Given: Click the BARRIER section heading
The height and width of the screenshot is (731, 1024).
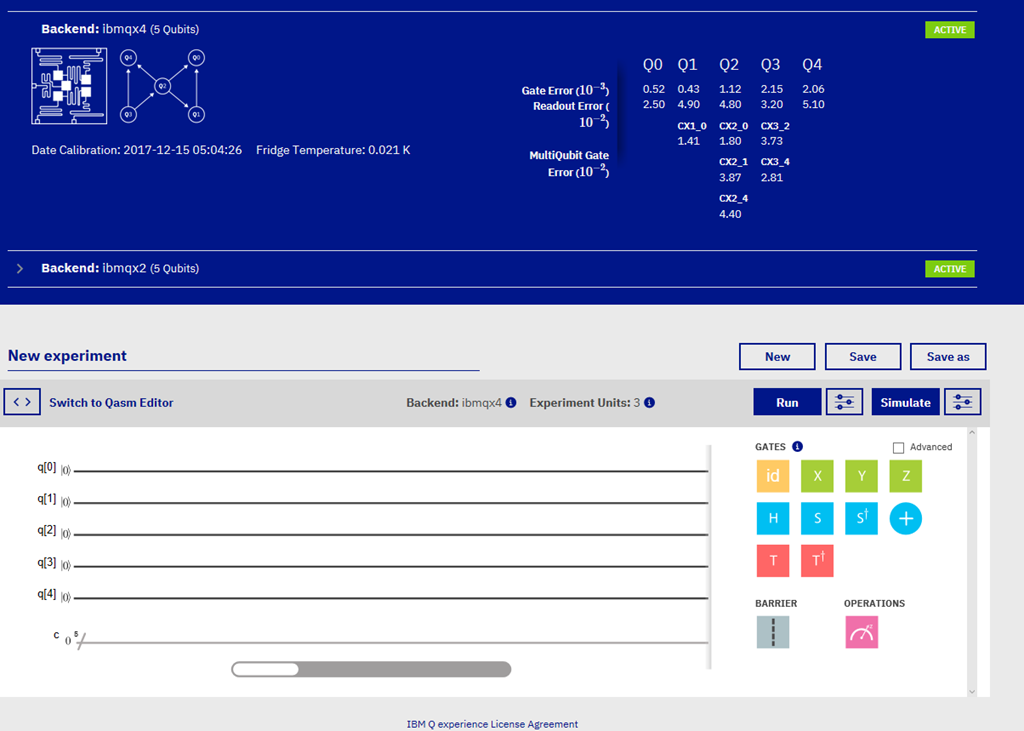Looking at the screenshot, I should coord(776,604).
